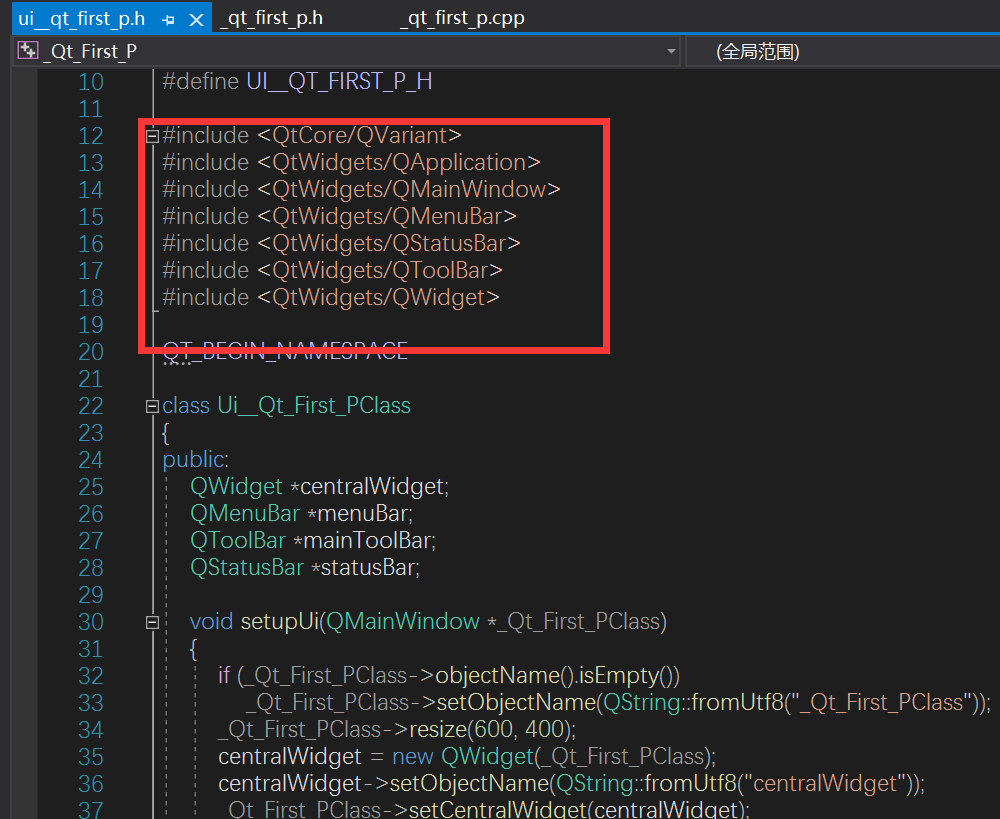Collapse the Ui__Qt_First_PClass class definition
Image resolution: width=1000 pixels, height=819 pixels.
pyautogui.click(x=151, y=405)
